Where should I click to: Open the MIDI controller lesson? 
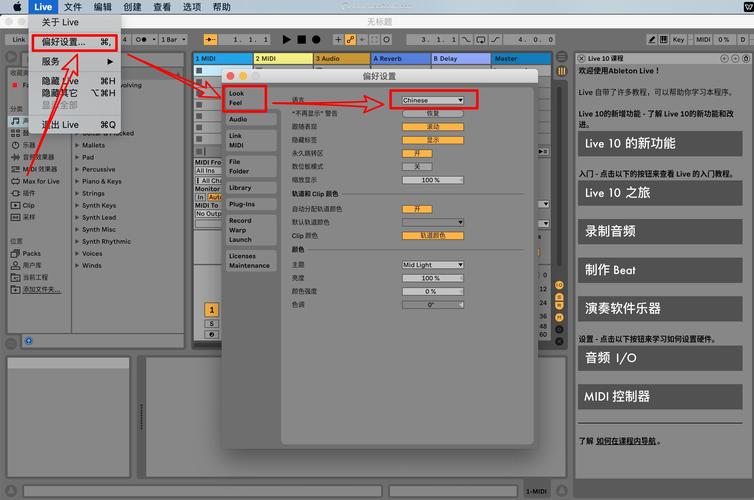[660, 396]
